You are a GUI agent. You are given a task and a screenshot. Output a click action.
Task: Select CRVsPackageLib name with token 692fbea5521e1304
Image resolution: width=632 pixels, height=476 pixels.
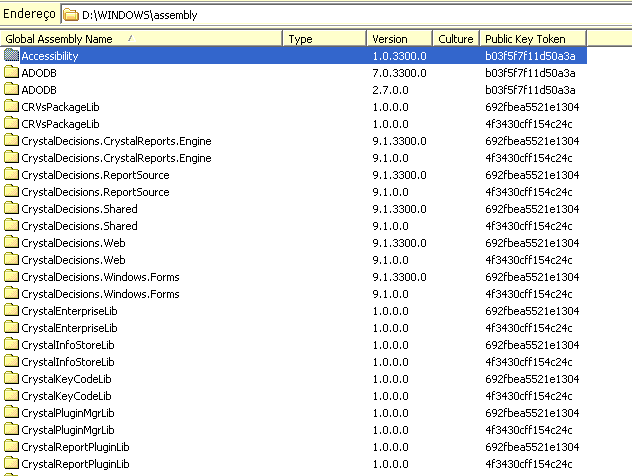(x=60, y=107)
